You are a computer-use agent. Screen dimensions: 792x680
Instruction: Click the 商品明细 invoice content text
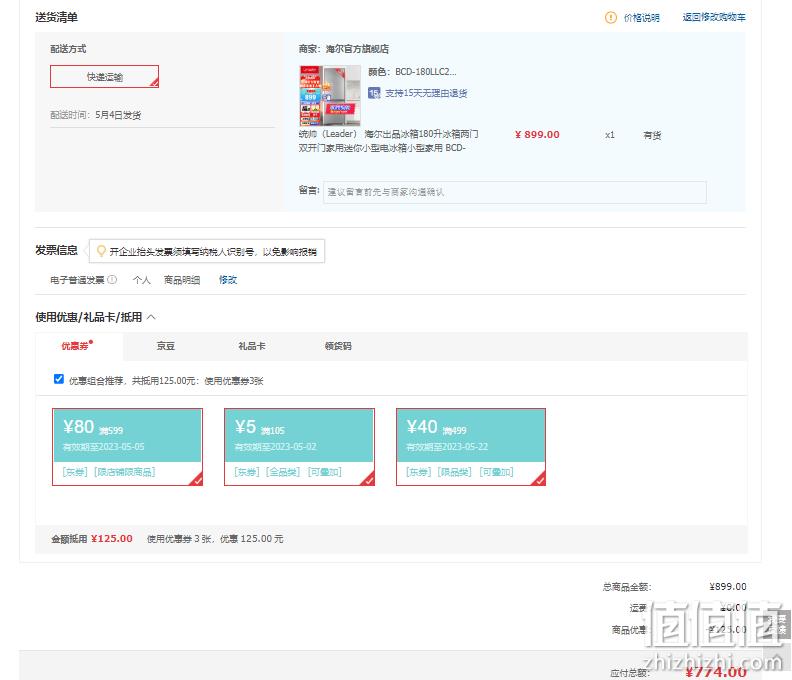point(182,280)
